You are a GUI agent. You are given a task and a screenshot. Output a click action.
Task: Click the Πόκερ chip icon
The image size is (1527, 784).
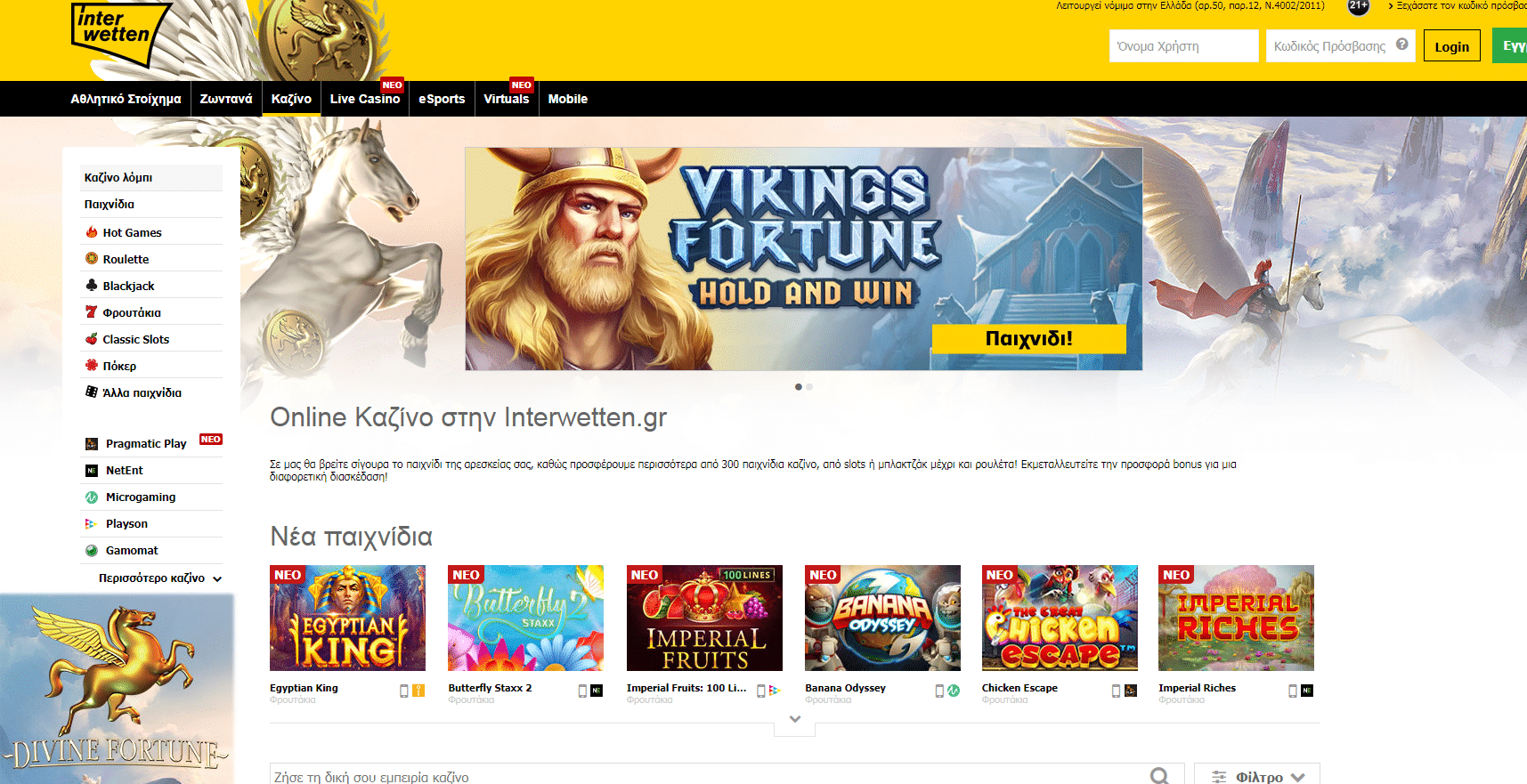pos(91,366)
